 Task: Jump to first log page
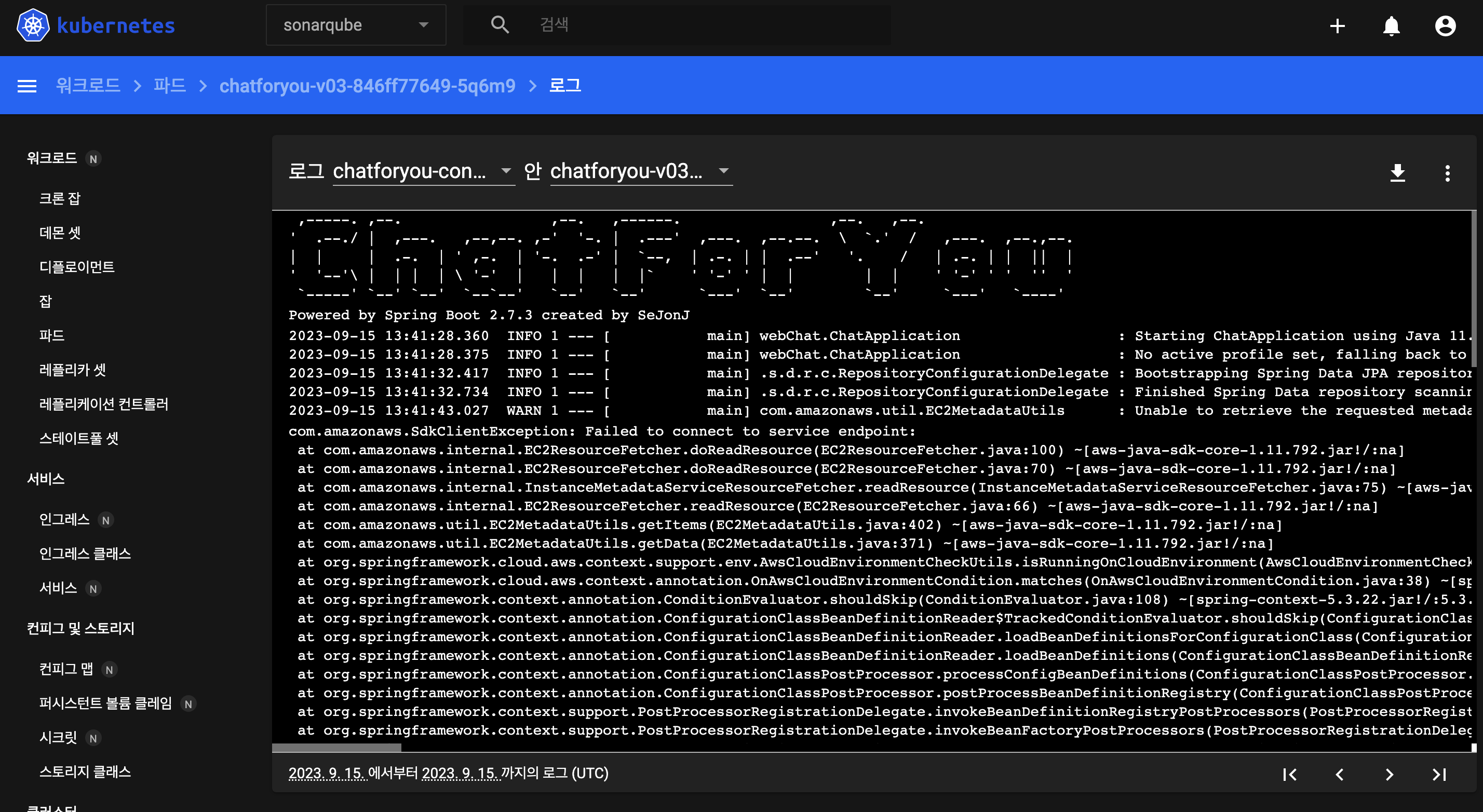(x=1289, y=774)
